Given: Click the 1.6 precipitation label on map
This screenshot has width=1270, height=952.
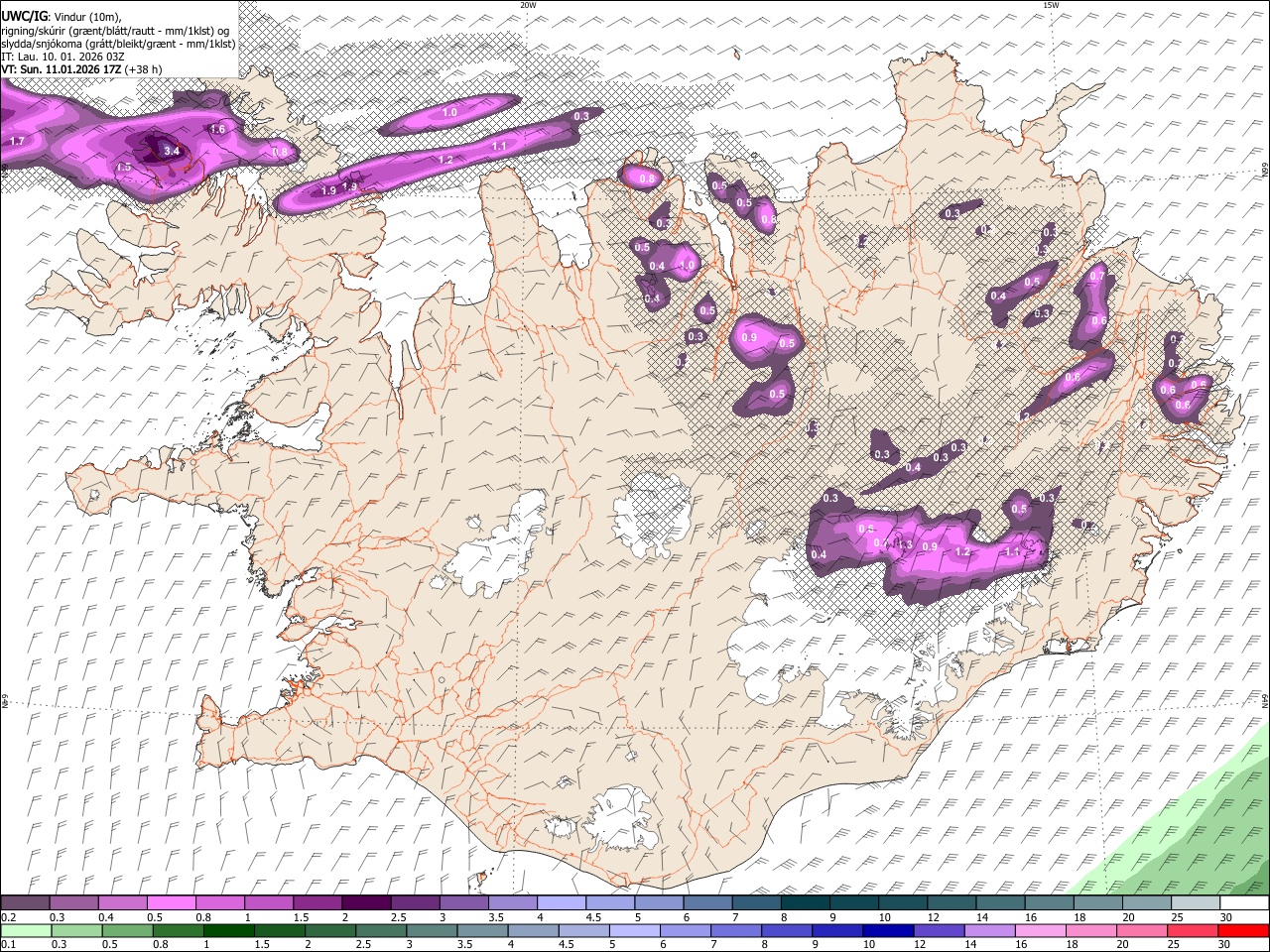Looking at the screenshot, I should [x=218, y=129].
